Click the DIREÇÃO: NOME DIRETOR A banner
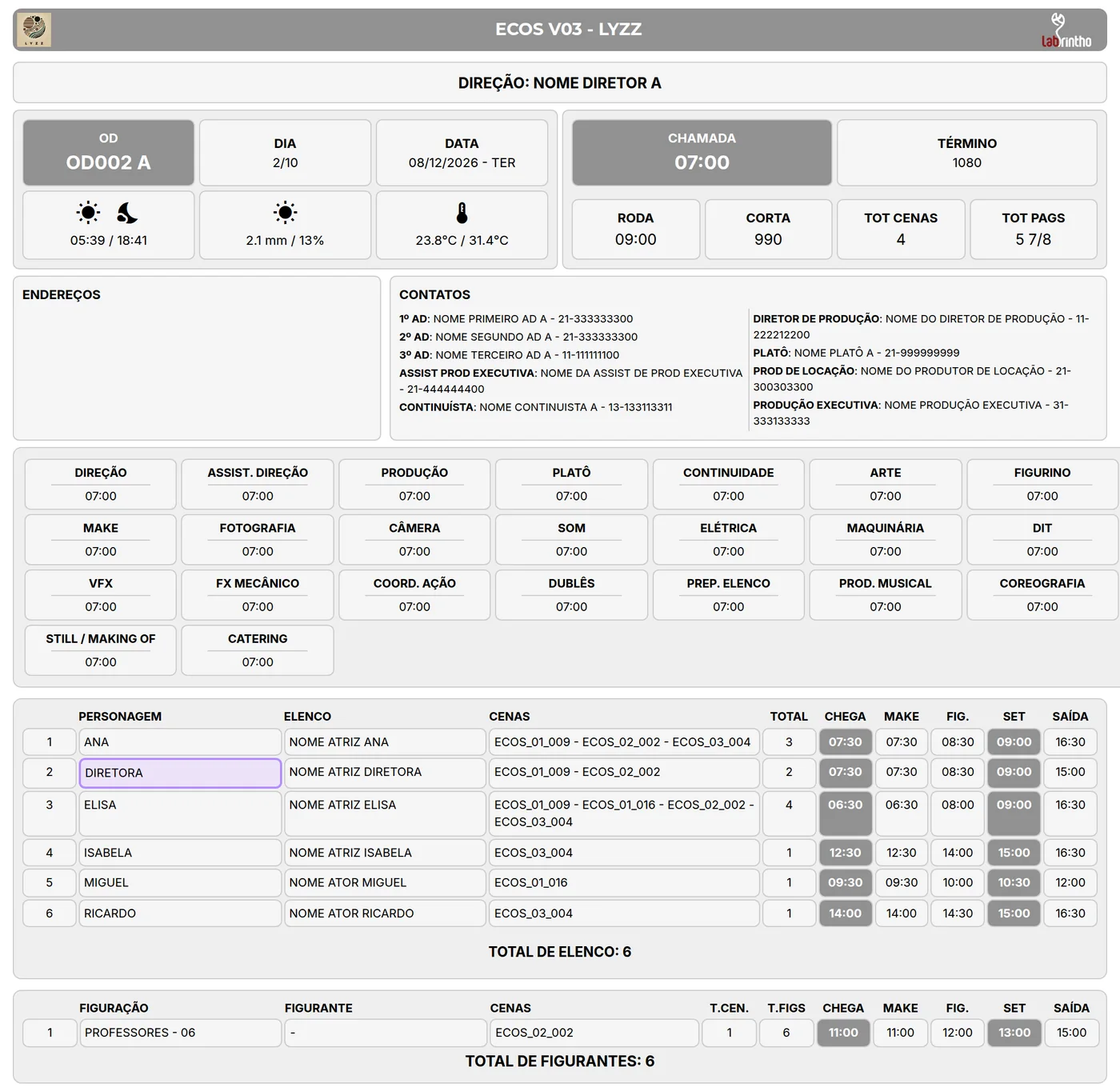 pyautogui.click(x=560, y=83)
